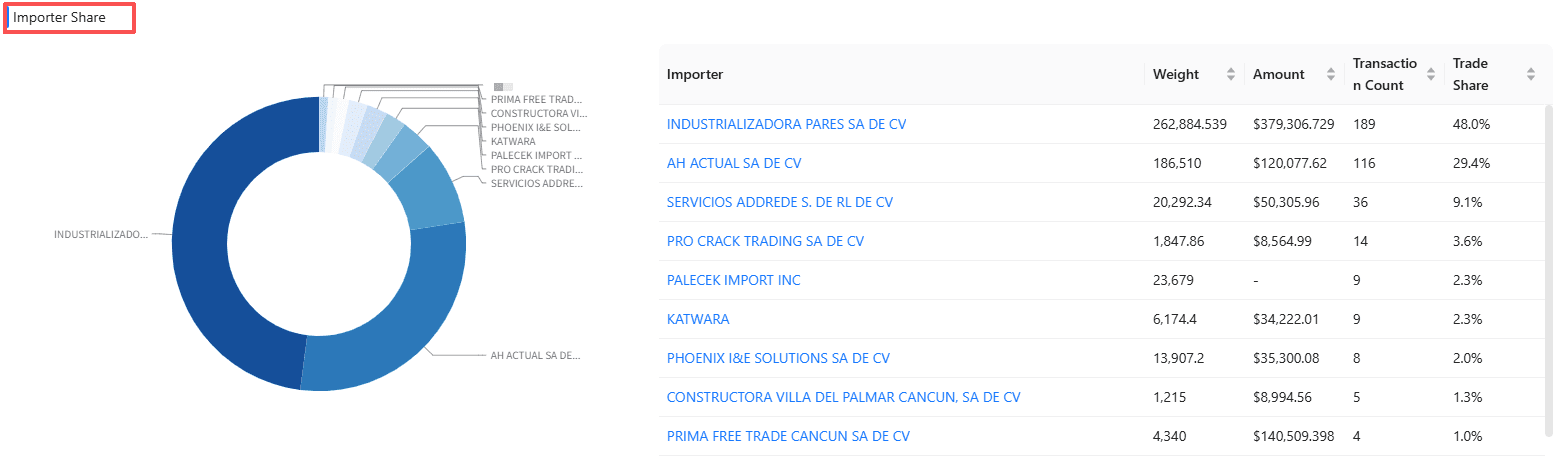Sort by Transaction Count arrows
Image resolution: width=1556 pixels, height=462 pixels.
pyautogui.click(x=1430, y=74)
